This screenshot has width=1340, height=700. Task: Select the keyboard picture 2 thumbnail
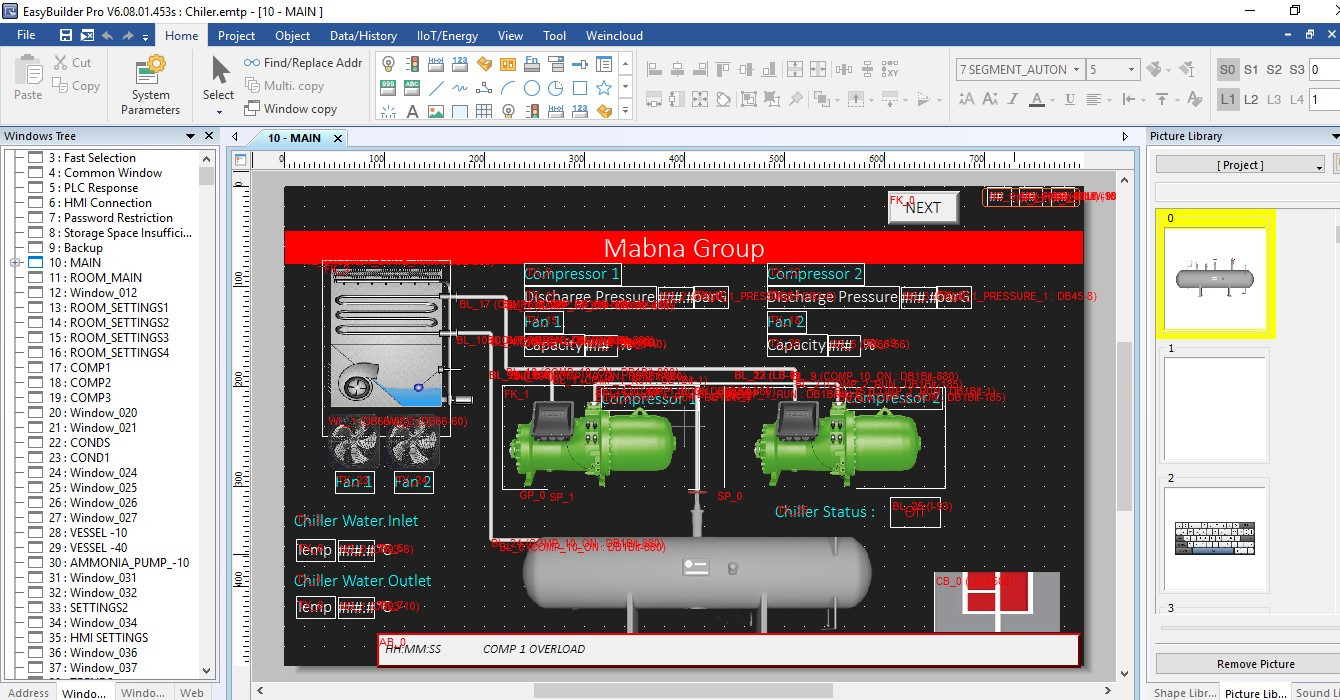click(1216, 538)
